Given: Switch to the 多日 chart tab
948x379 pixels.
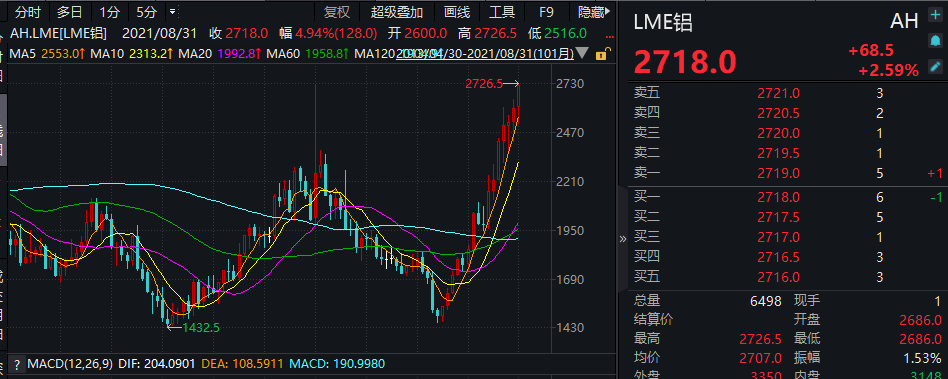Looking at the screenshot, I should click(71, 11).
